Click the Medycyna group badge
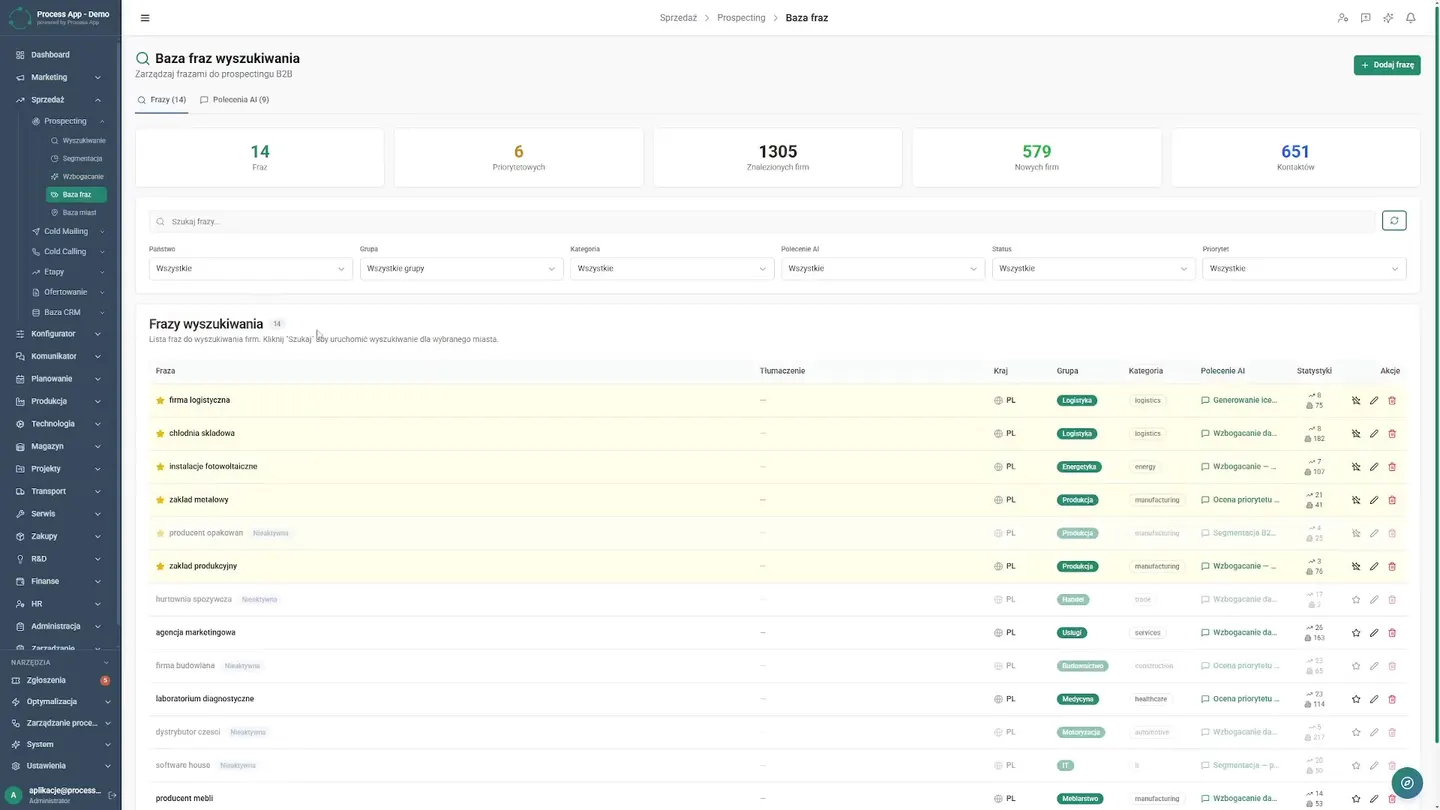Screen dimensions: 1440x810 tap(1077, 699)
